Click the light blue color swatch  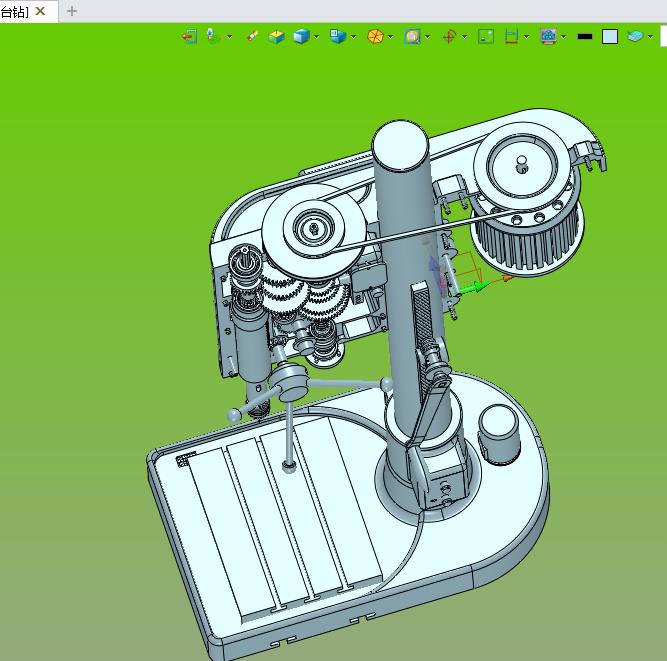click(x=610, y=37)
